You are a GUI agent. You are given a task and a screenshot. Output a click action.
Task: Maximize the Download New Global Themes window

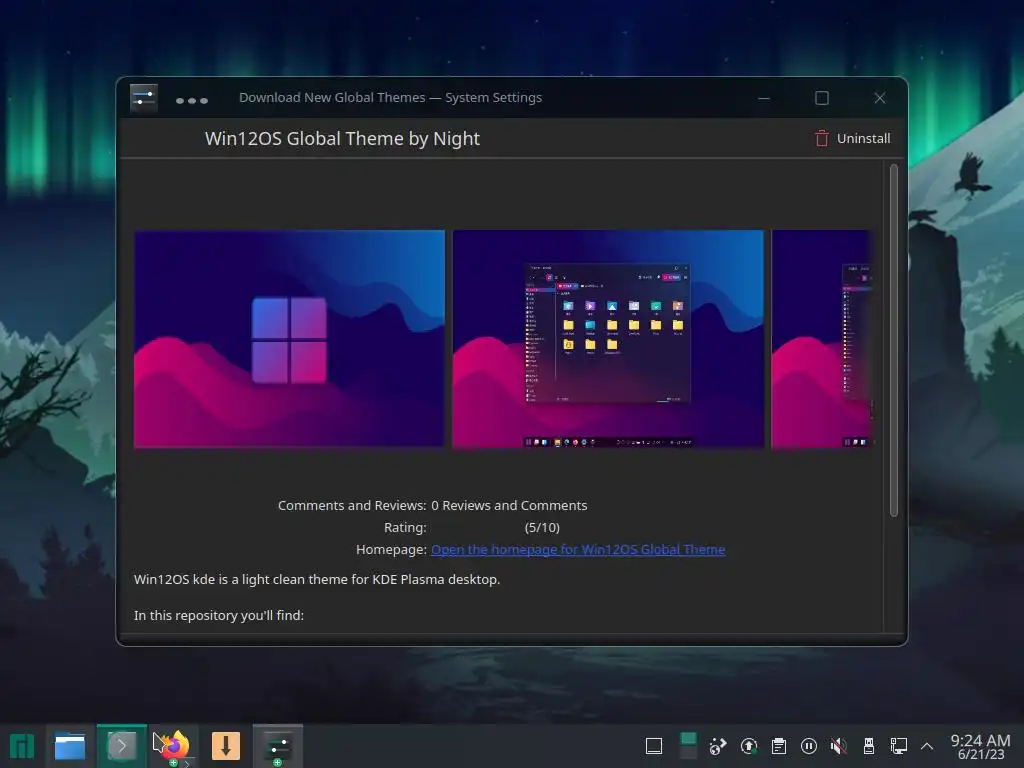point(822,98)
